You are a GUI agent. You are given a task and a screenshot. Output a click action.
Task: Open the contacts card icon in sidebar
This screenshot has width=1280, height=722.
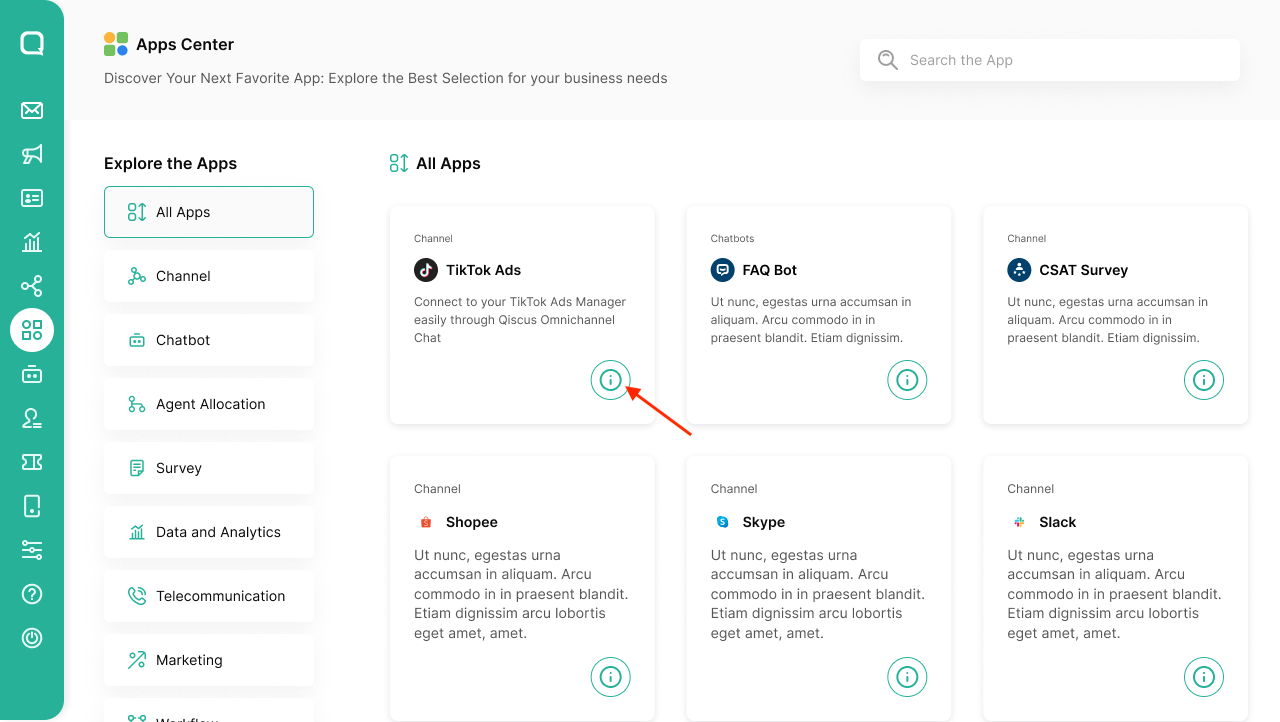point(32,198)
